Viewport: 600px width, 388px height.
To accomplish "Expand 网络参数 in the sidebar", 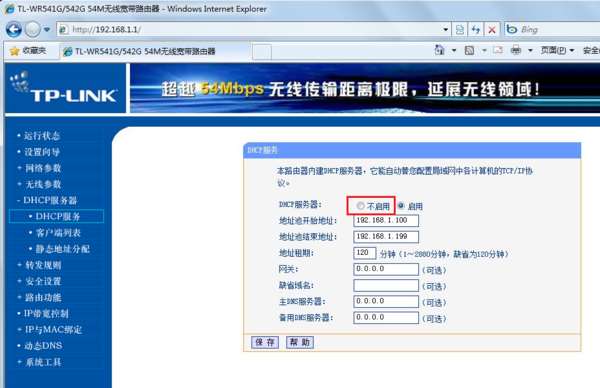I will [43, 168].
